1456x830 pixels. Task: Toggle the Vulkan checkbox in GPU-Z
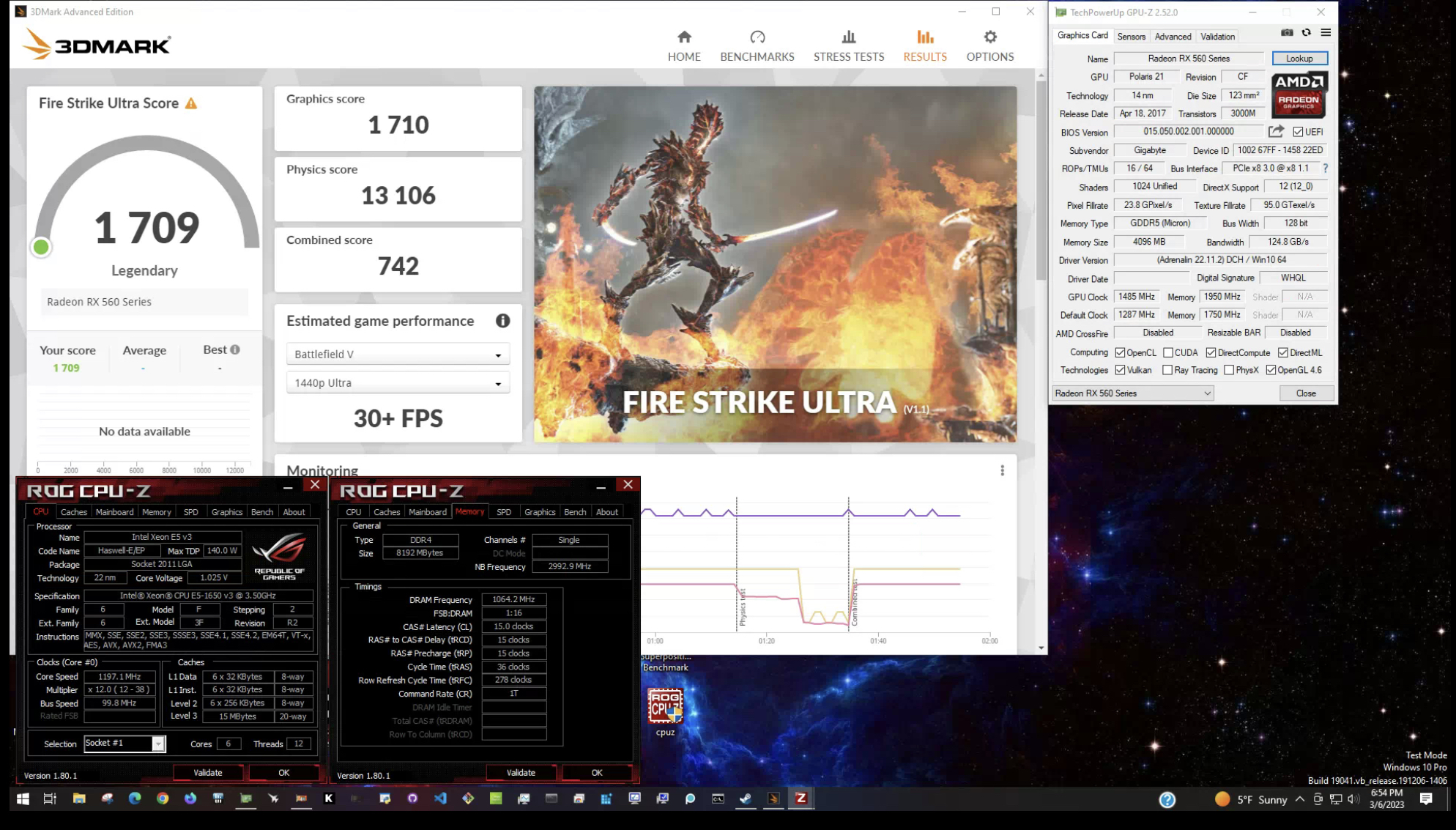(x=1120, y=370)
